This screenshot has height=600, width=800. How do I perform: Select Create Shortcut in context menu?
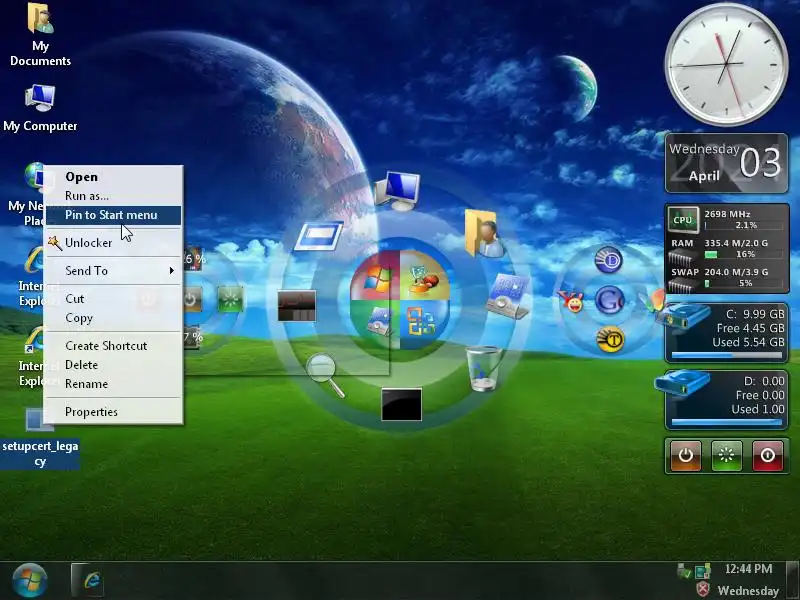click(x=113, y=345)
